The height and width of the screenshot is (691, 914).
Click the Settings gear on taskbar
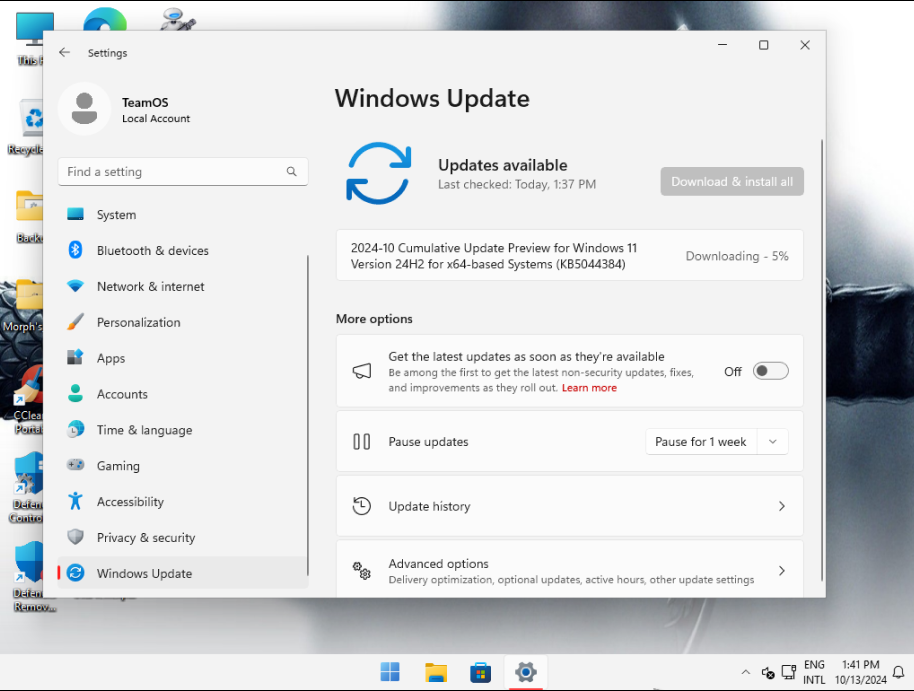(x=525, y=672)
